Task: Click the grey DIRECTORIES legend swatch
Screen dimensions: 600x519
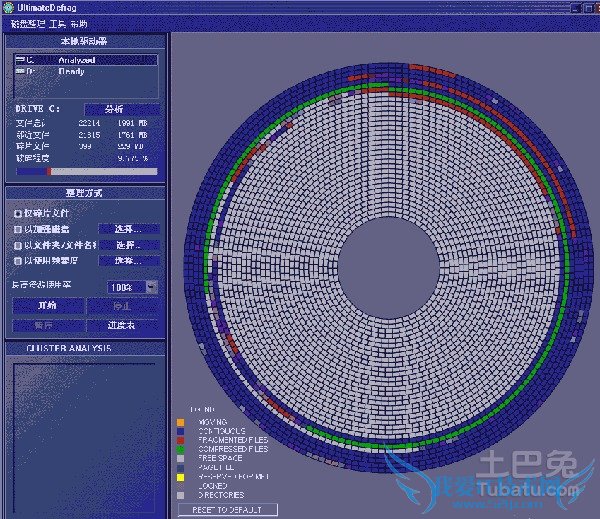Action: click(x=181, y=495)
